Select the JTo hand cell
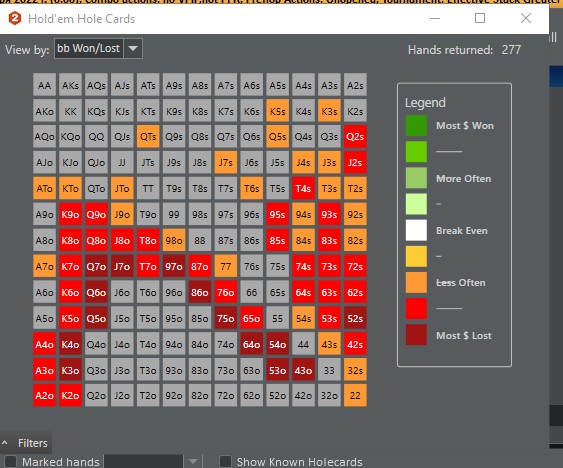The image size is (563, 468). click(x=122, y=188)
